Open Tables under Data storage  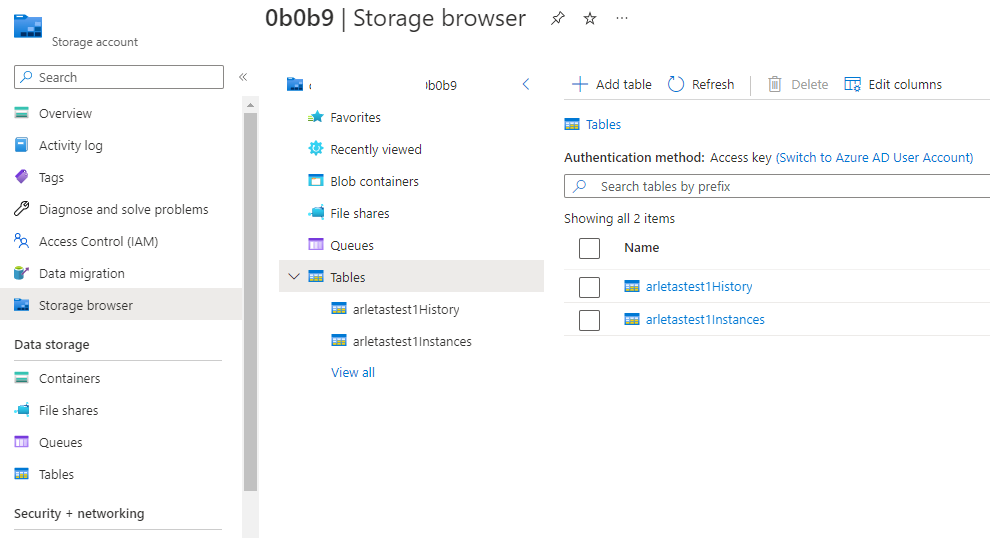point(56,474)
